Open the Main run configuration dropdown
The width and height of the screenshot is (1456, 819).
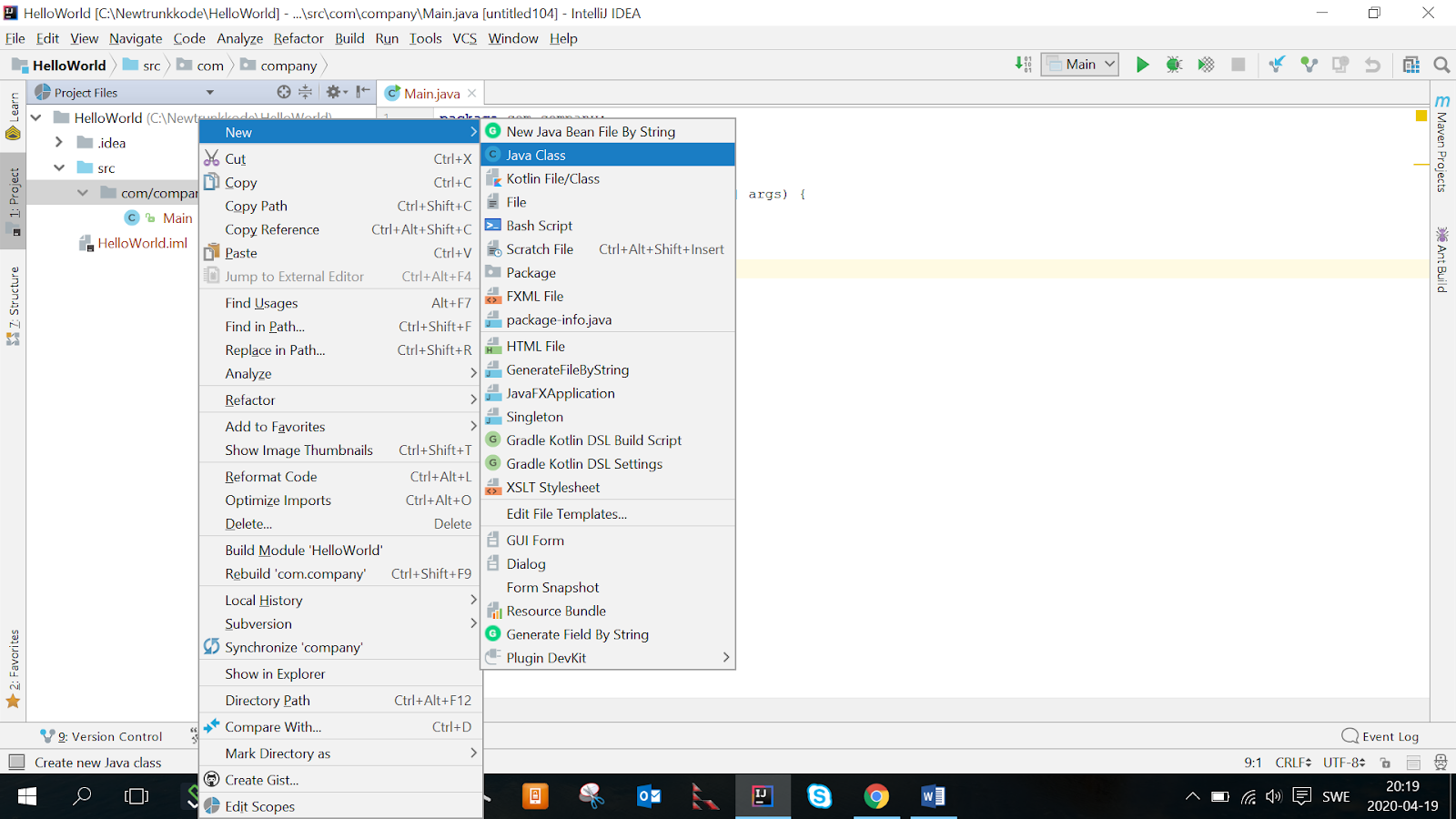point(1080,65)
